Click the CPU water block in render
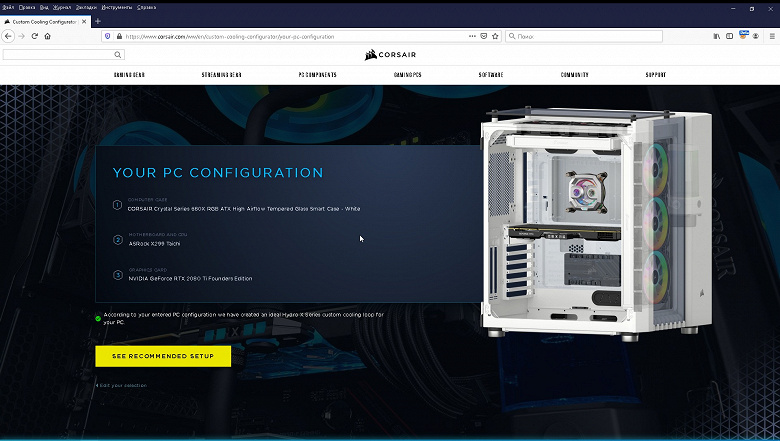The image size is (780, 441). [x=587, y=191]
